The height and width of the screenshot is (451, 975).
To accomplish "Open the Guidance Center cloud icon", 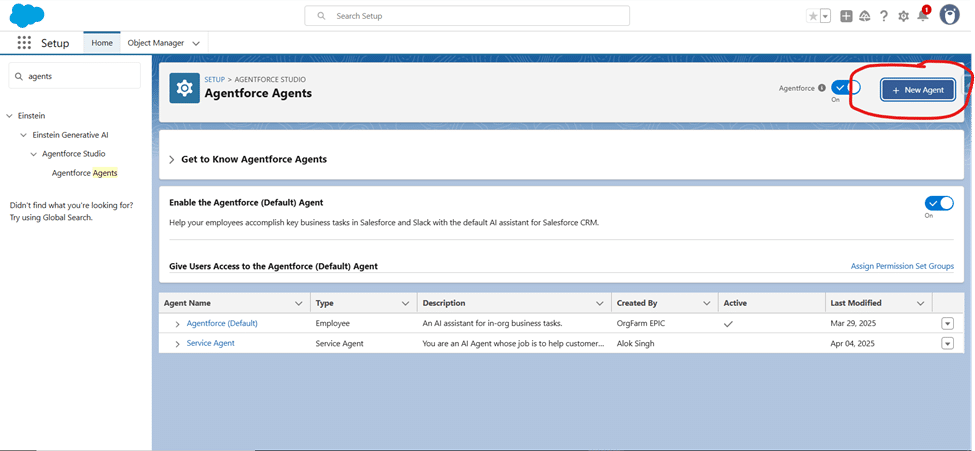I will (864, 17).
